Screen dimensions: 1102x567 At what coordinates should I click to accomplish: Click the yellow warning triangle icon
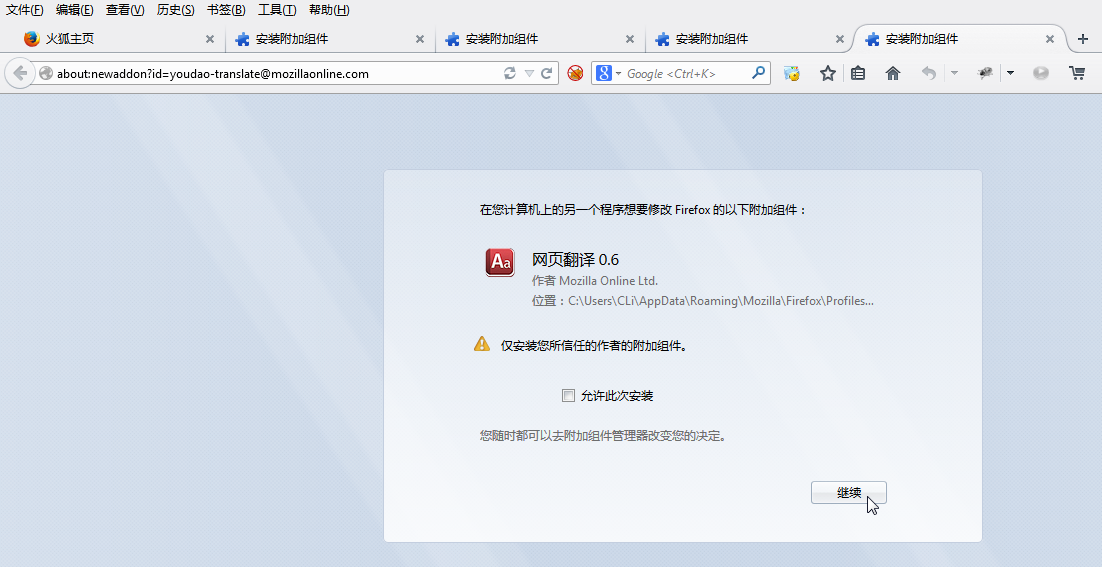(481, 344)
